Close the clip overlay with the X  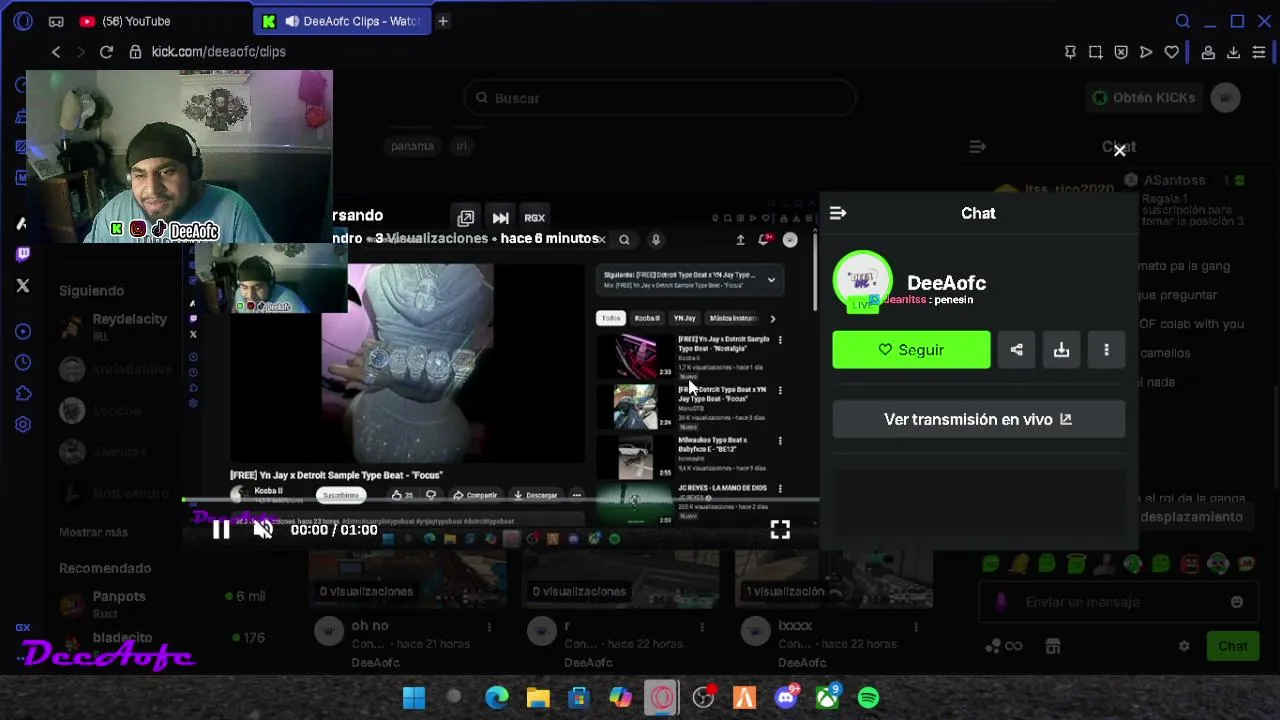click(1120, 150)
